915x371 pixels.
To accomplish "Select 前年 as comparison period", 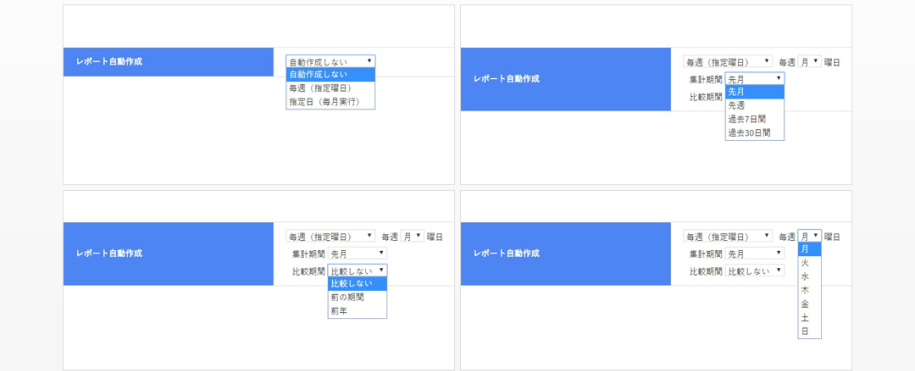I will pos(357,312).
